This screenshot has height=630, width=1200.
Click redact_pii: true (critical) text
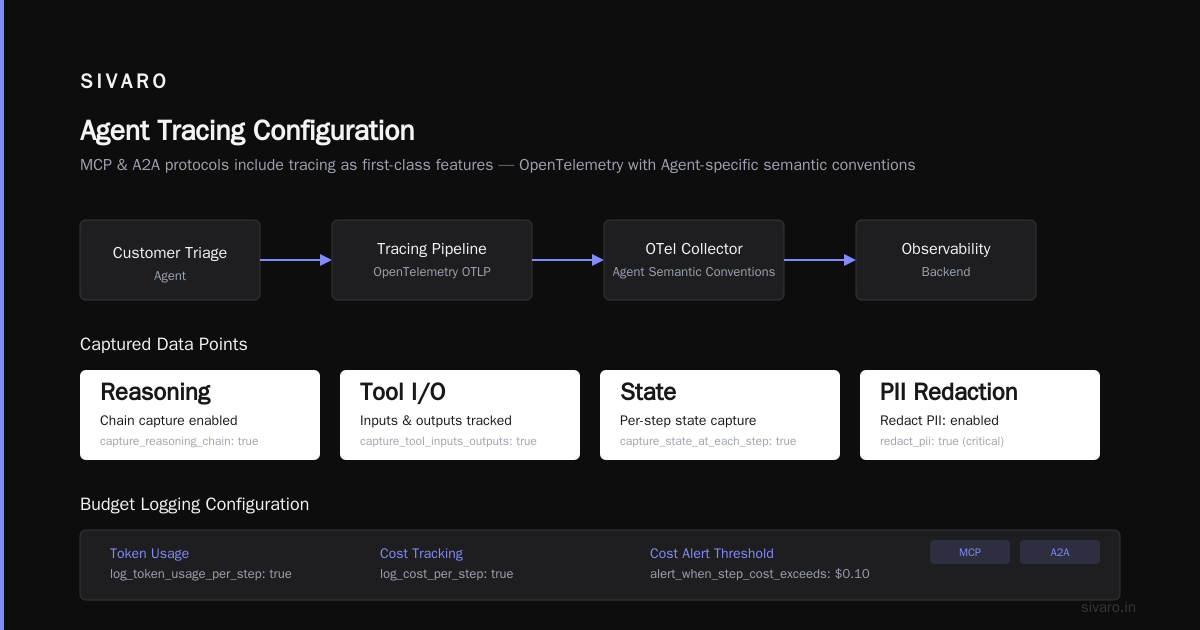tap(942, 441)
